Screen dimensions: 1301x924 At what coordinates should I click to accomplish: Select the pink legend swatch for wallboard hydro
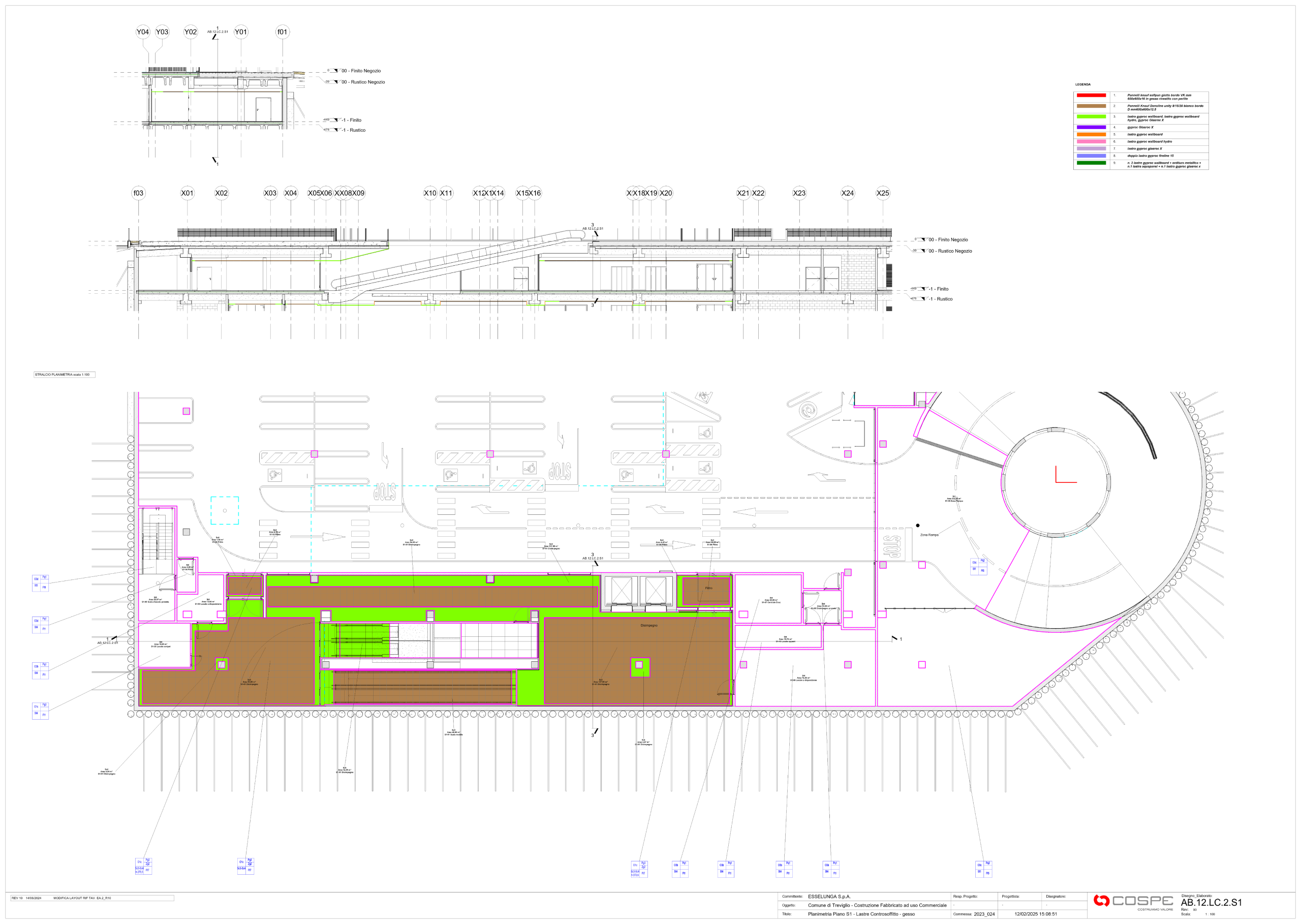tap(1091, 142)
